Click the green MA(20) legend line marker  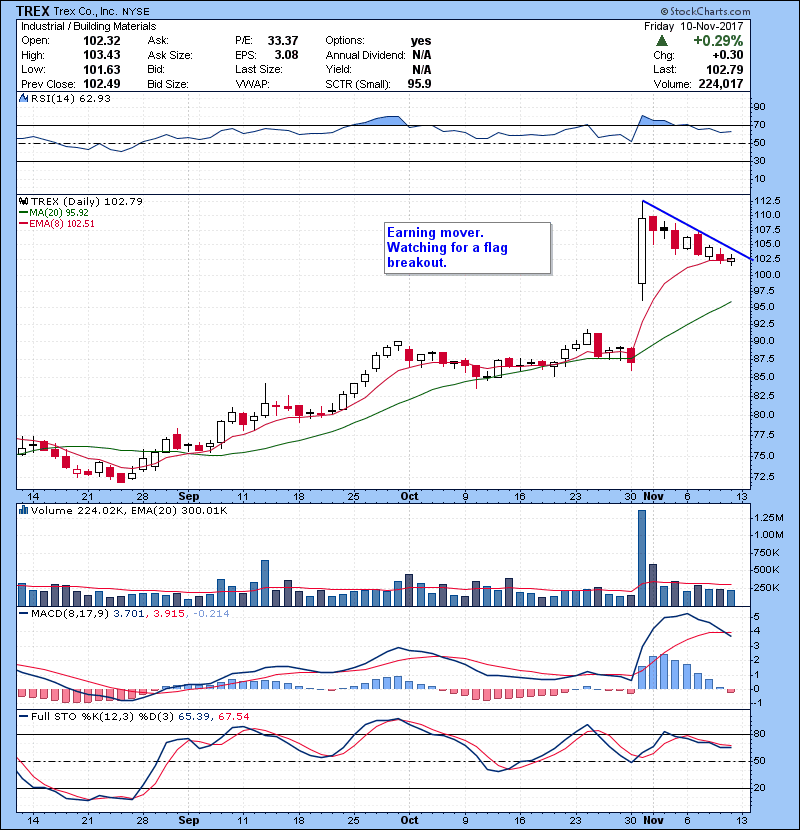[23, 213]
